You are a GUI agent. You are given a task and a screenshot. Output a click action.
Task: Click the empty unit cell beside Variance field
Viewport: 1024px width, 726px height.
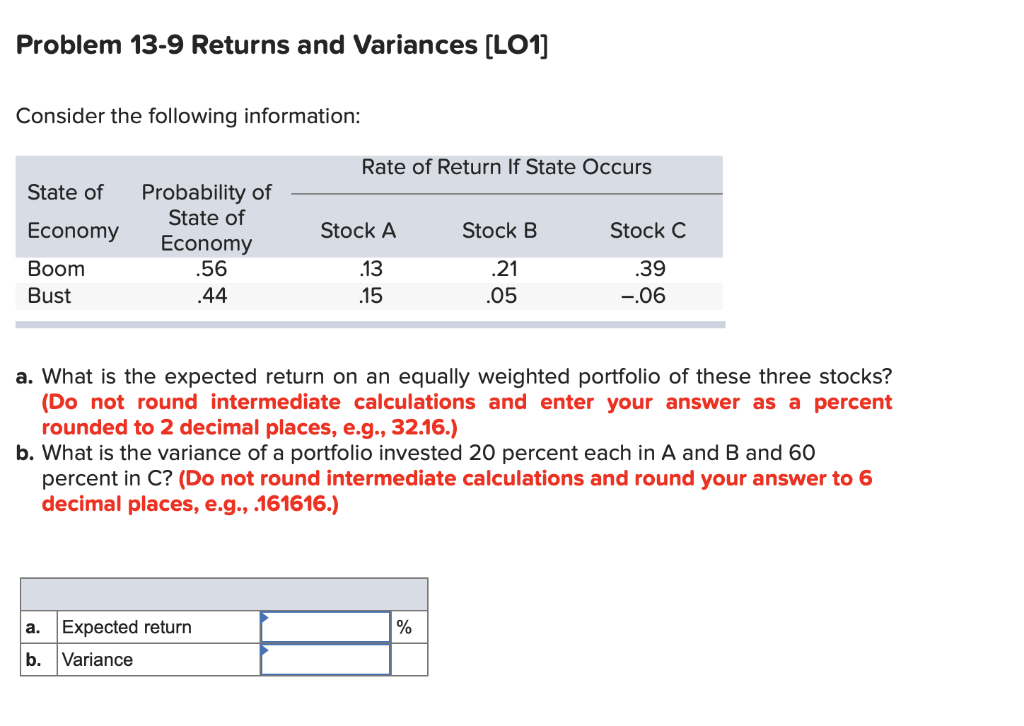pos(408,659)
